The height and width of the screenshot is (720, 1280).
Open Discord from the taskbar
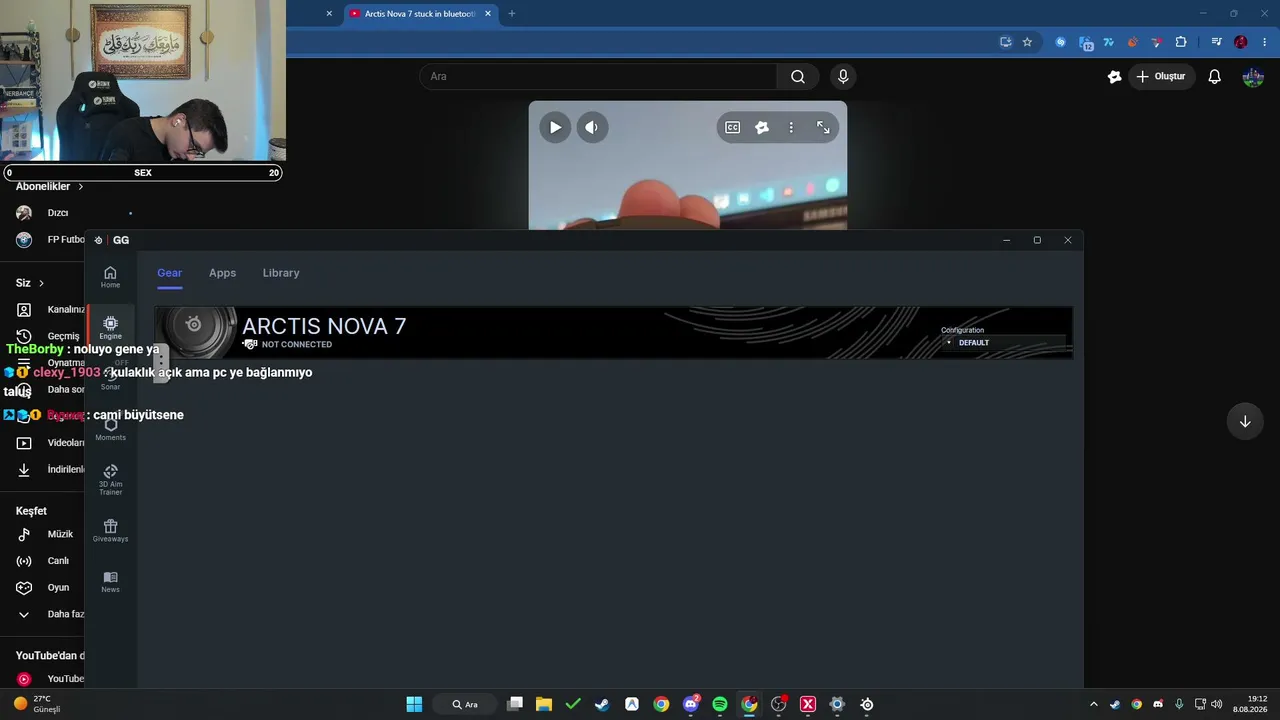click(691, 704)
